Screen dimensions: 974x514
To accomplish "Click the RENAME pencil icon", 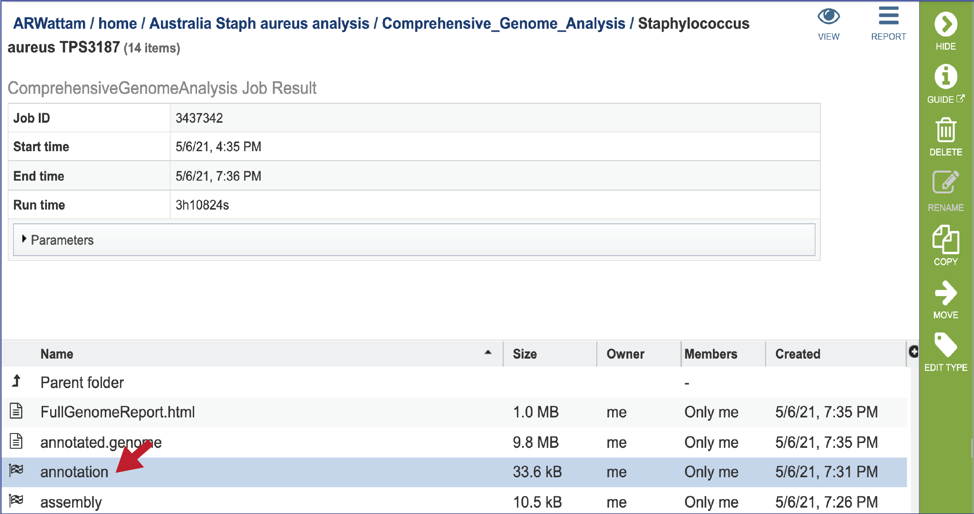I will [x=945, y=183].
